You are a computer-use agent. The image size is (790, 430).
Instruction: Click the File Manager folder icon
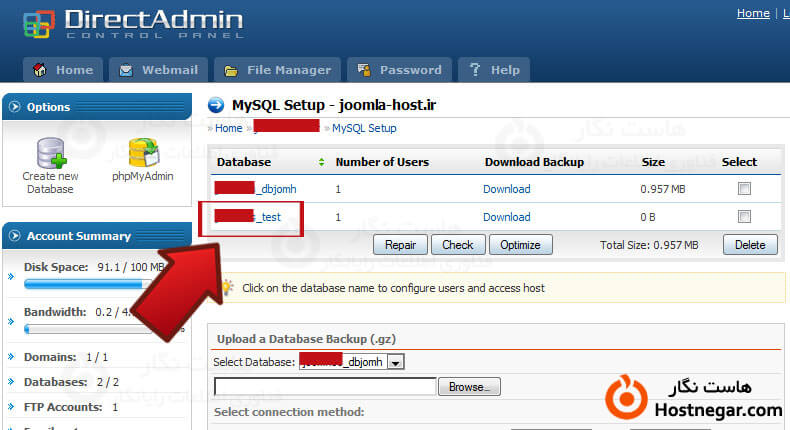point(231,71)
